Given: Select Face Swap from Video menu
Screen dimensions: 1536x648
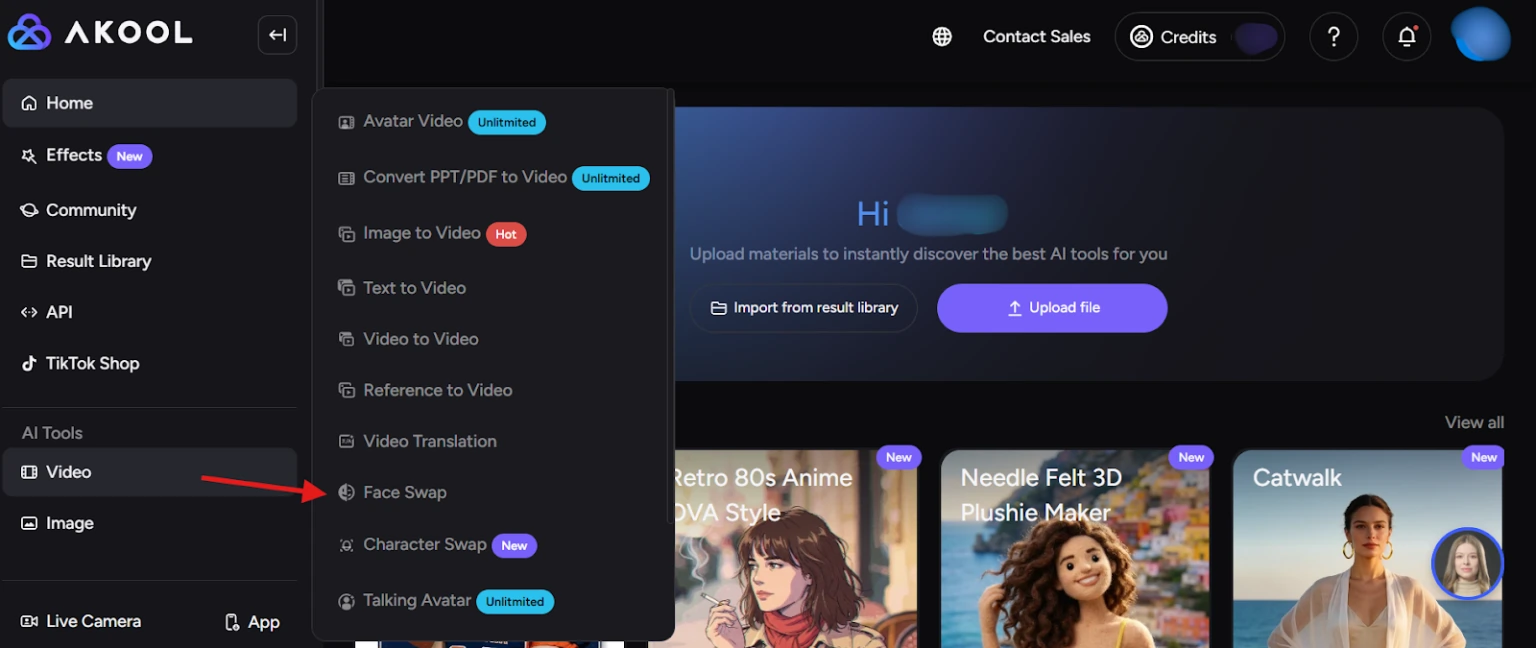Looking at the screenshot, I should (404, 492).
